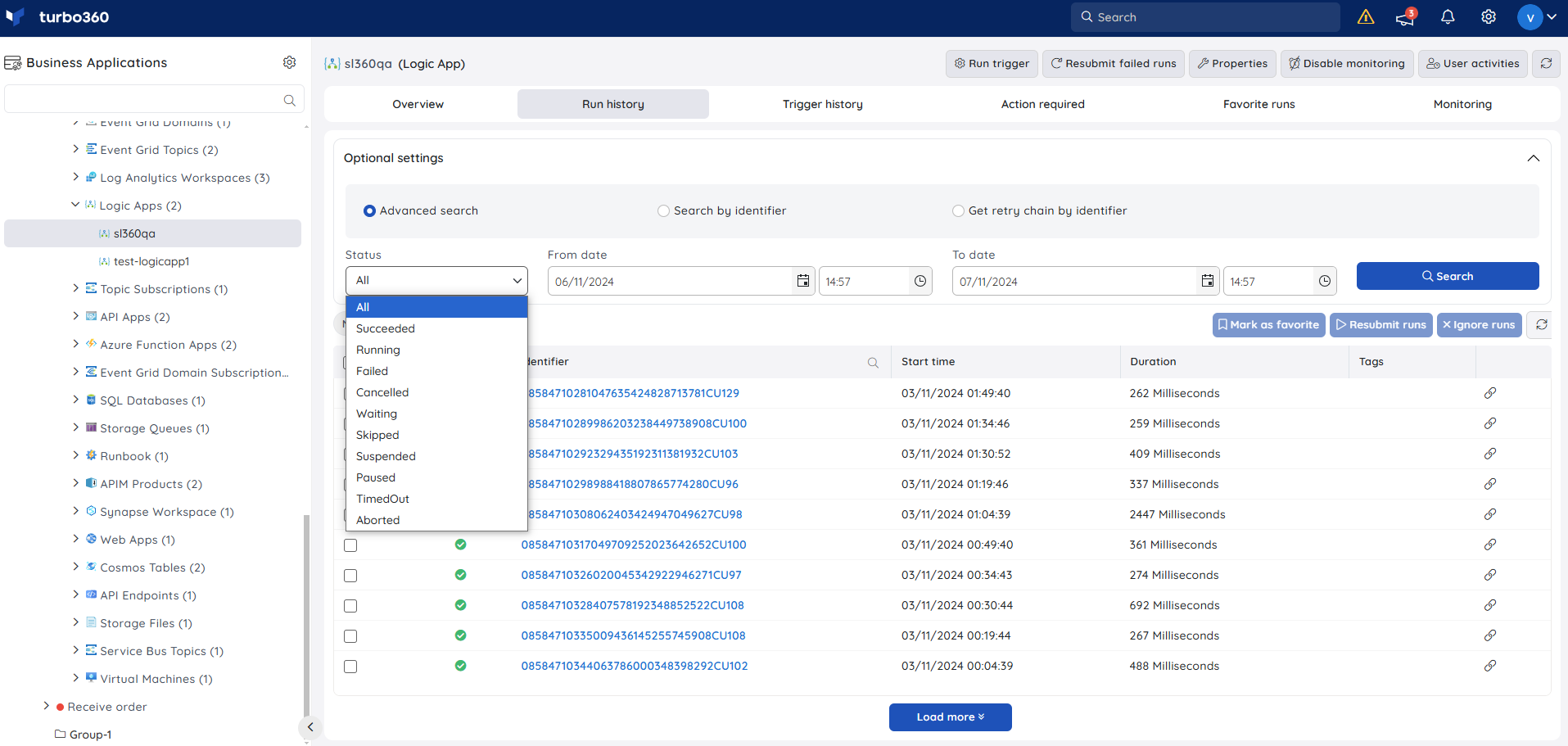Viewport: 1568px width, 746px height.
Task: Click the blue Search button
Action: click(1448, 276)
